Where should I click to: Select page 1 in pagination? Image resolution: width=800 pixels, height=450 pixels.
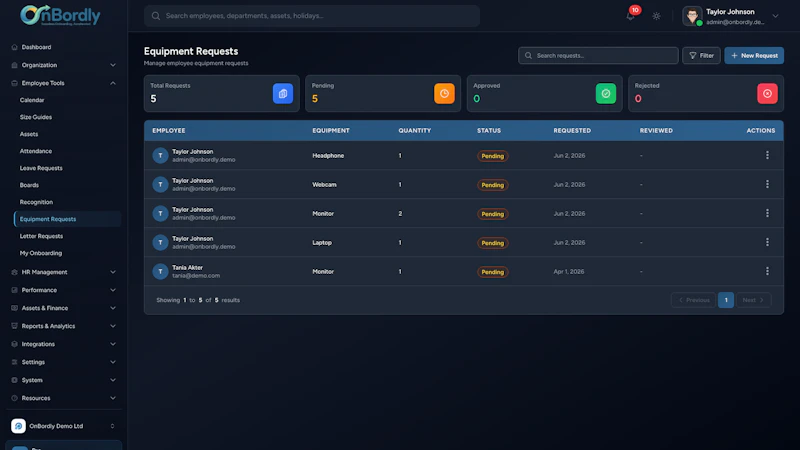[726, 300]
